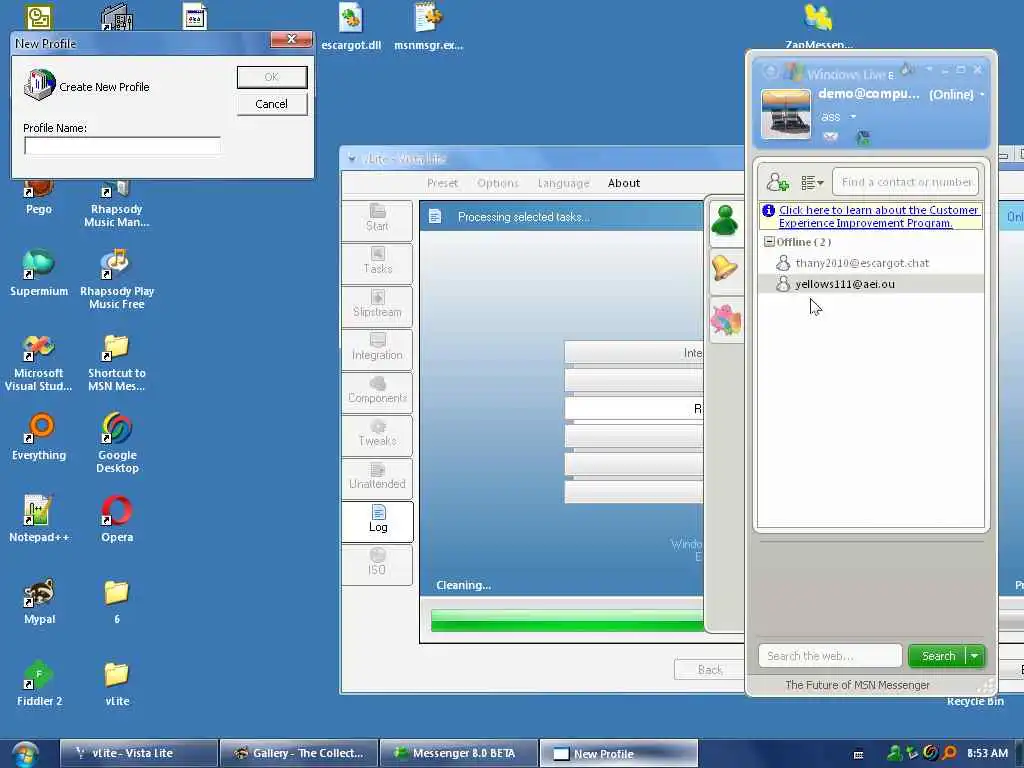Image resolution: width=1024 pixels, height=768 pixels.
Task: Switch to Gallery - The Collect... taskbar button
Action: coord(299,753)
